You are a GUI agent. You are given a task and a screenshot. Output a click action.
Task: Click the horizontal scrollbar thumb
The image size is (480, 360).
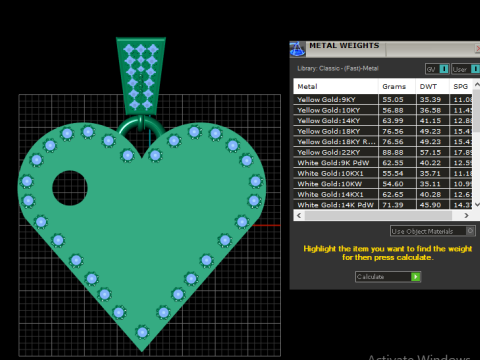(378, 215)
